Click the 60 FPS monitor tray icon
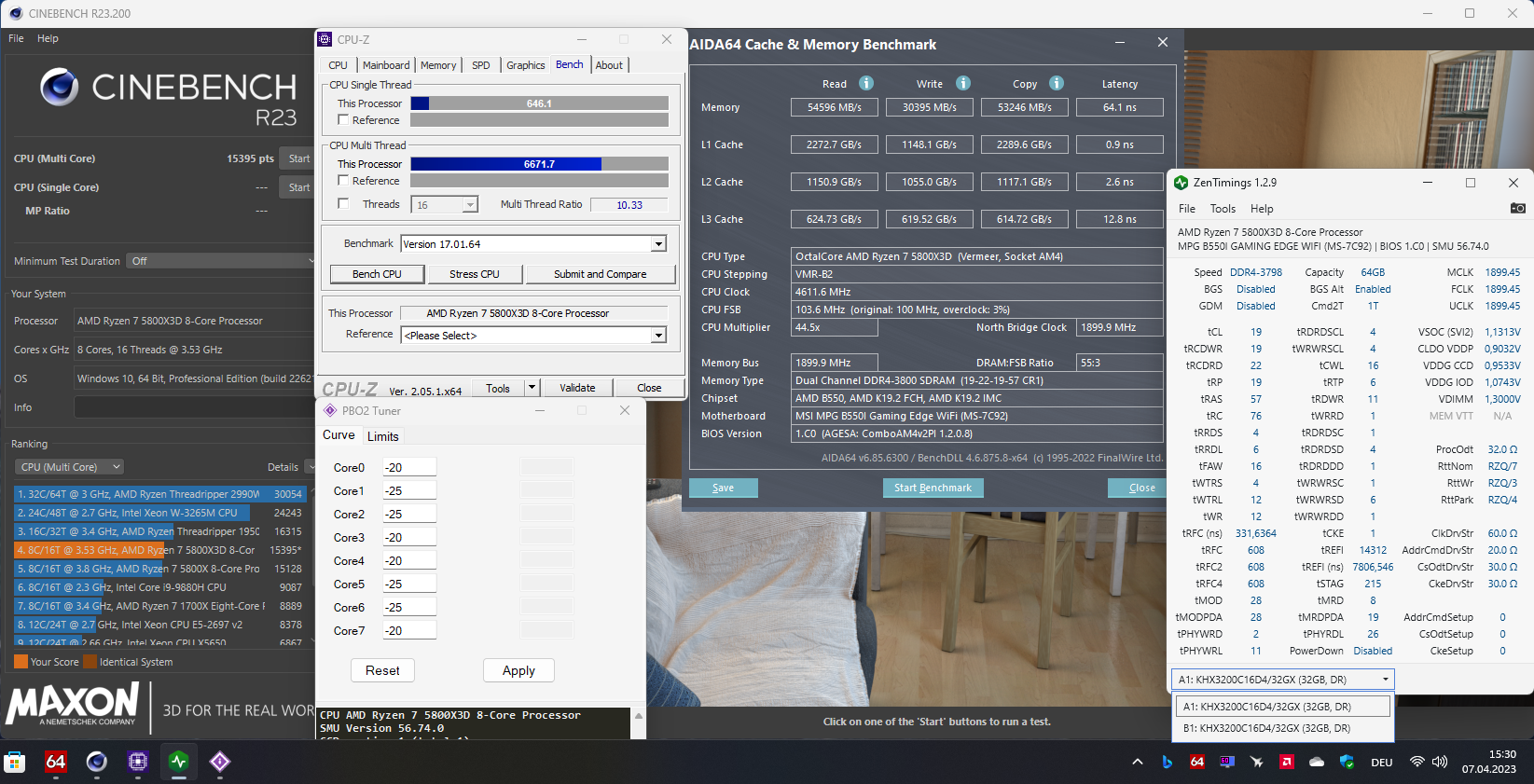The image size is (1534, 784). (1227, 762)
